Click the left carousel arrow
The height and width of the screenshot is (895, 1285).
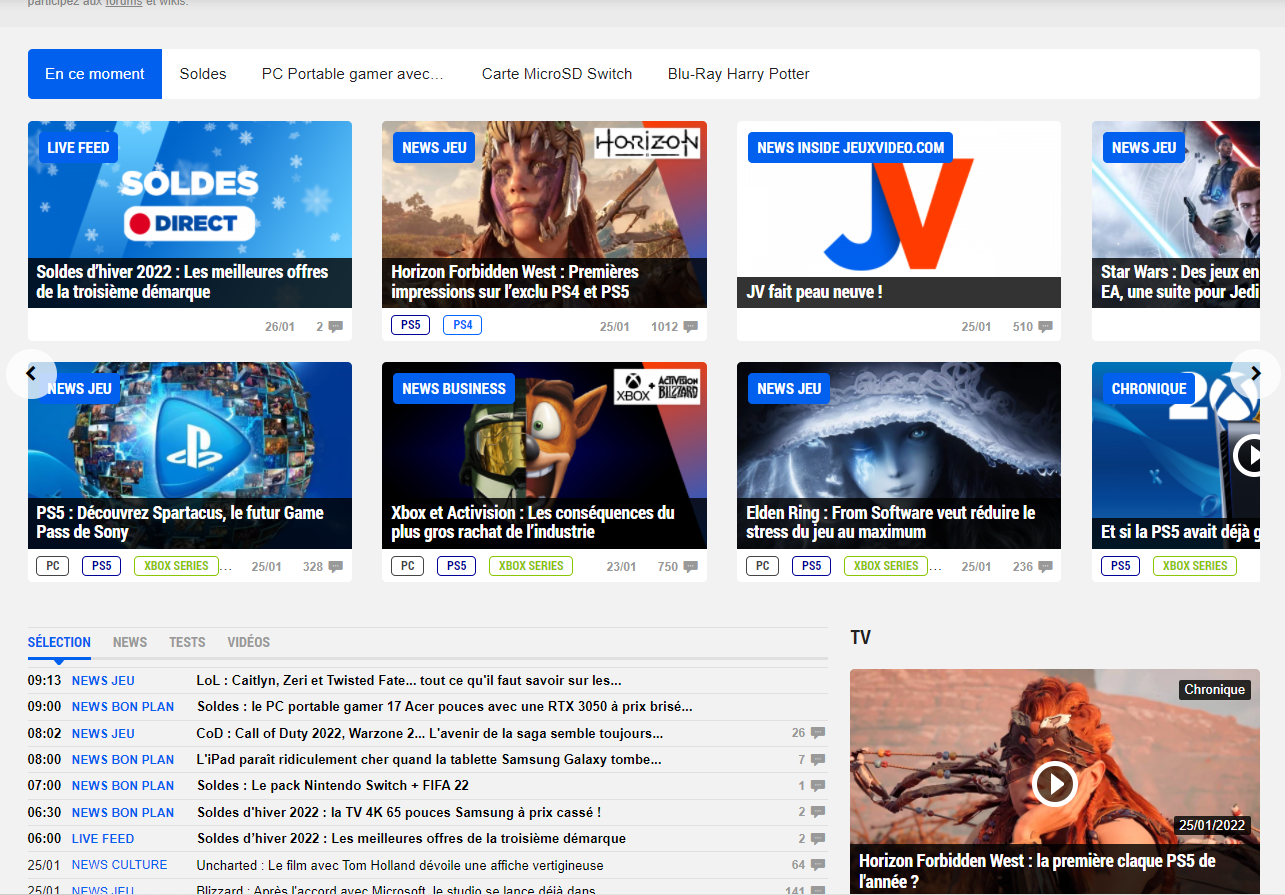click(x=31, y=374)
